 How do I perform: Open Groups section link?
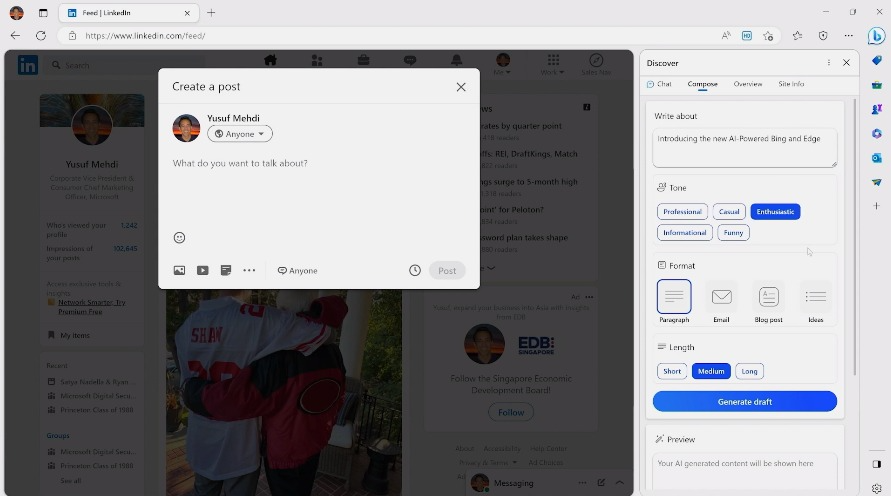(58, 435)
